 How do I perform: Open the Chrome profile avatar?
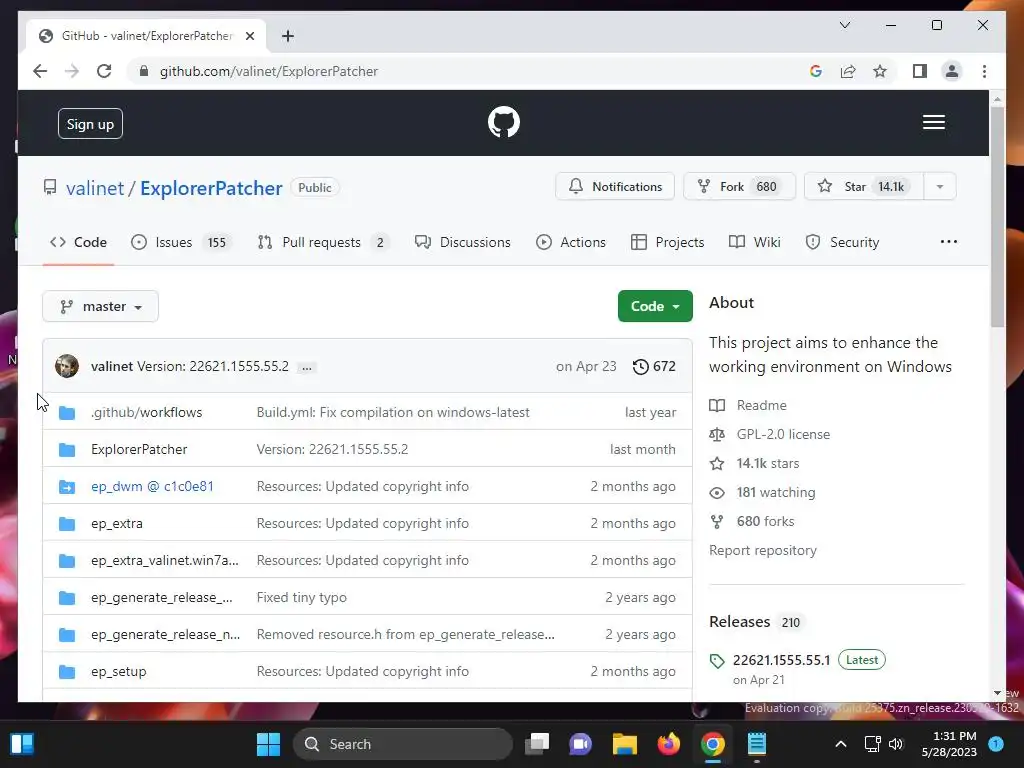952,71
